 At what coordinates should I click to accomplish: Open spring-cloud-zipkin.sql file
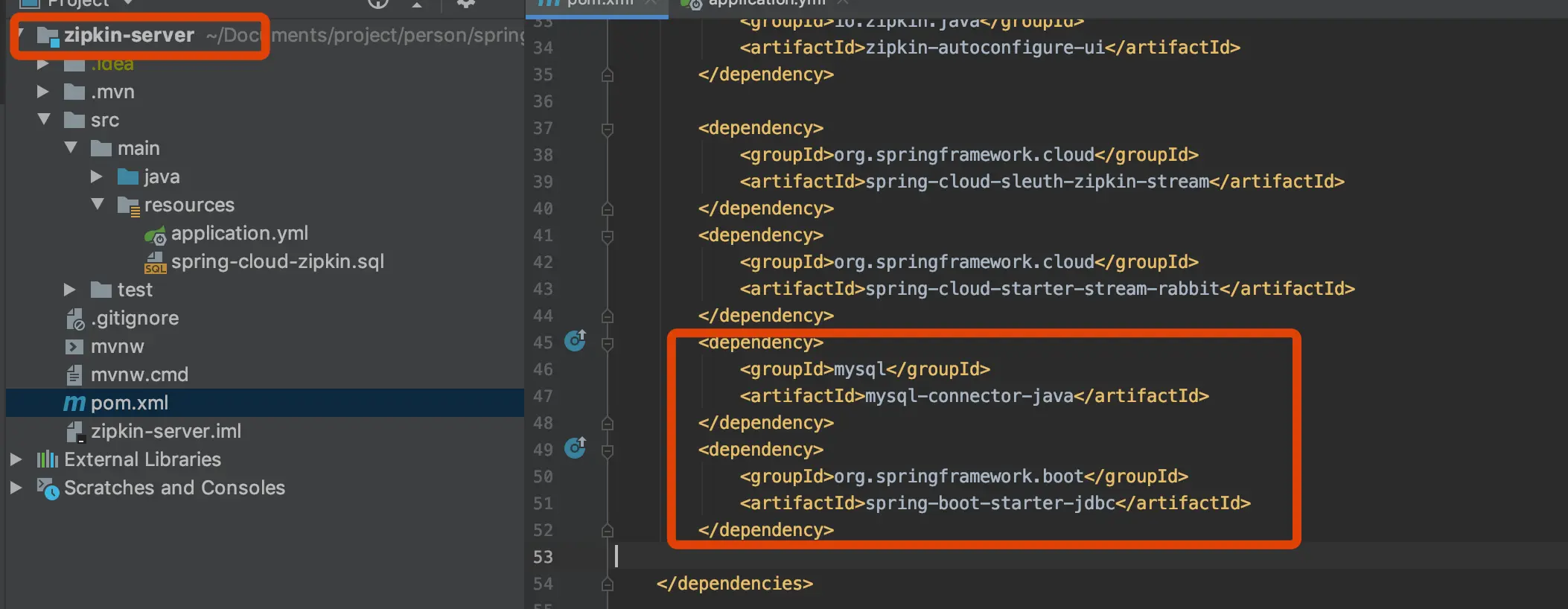[x=278, y=261]
